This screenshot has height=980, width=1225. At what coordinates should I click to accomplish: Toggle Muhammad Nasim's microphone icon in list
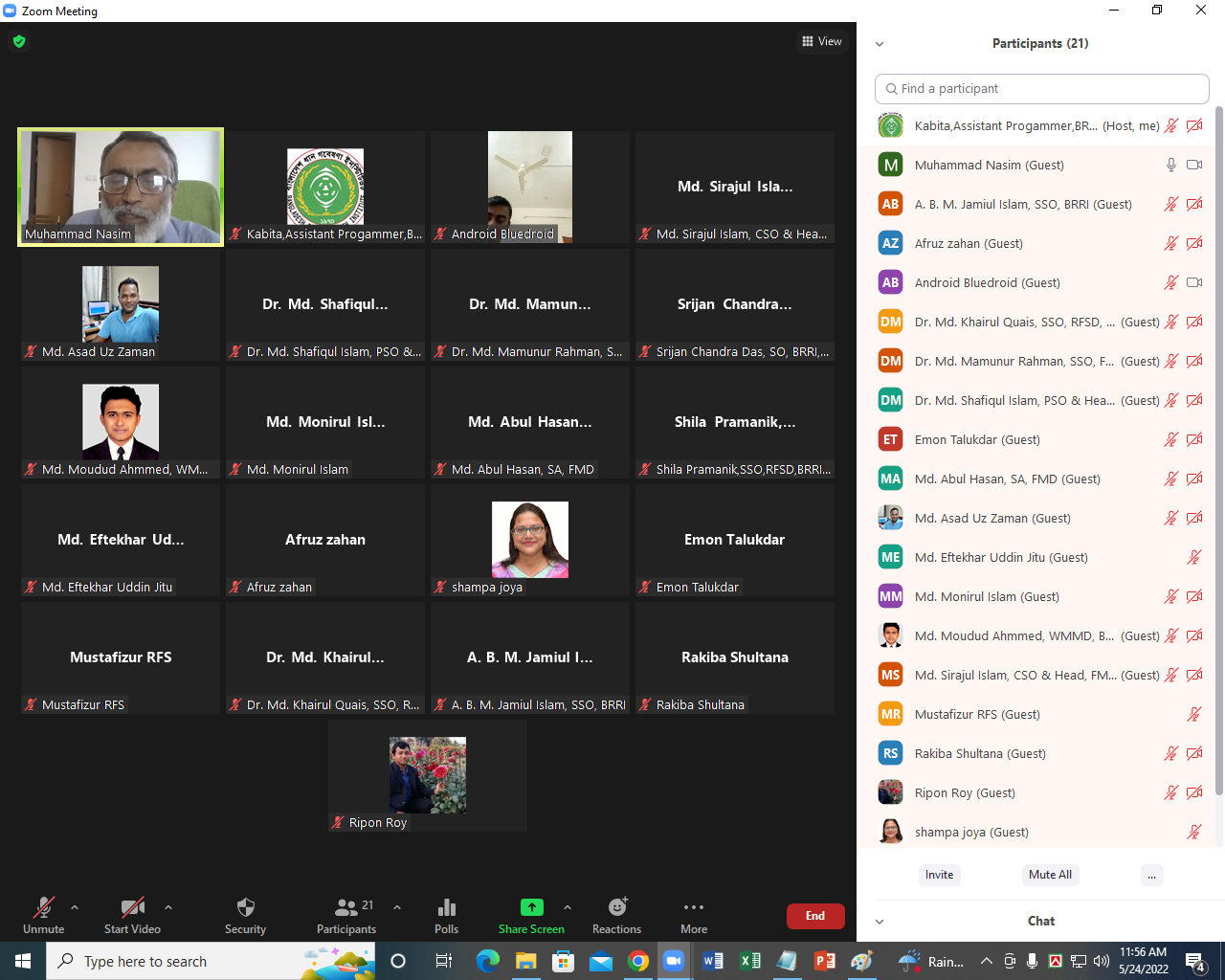[1170, 165]
